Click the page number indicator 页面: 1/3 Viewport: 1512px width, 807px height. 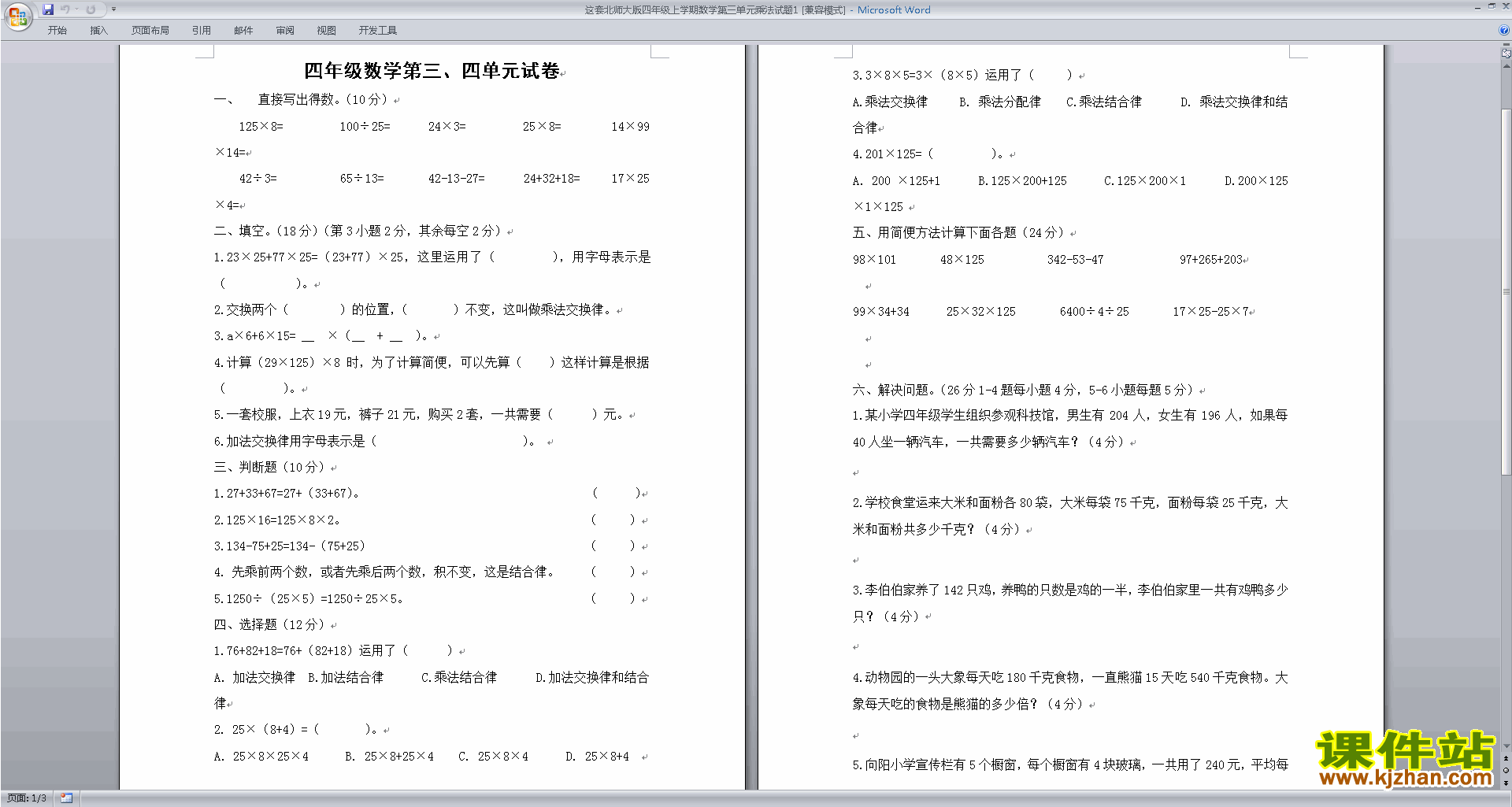click(27, 798)
